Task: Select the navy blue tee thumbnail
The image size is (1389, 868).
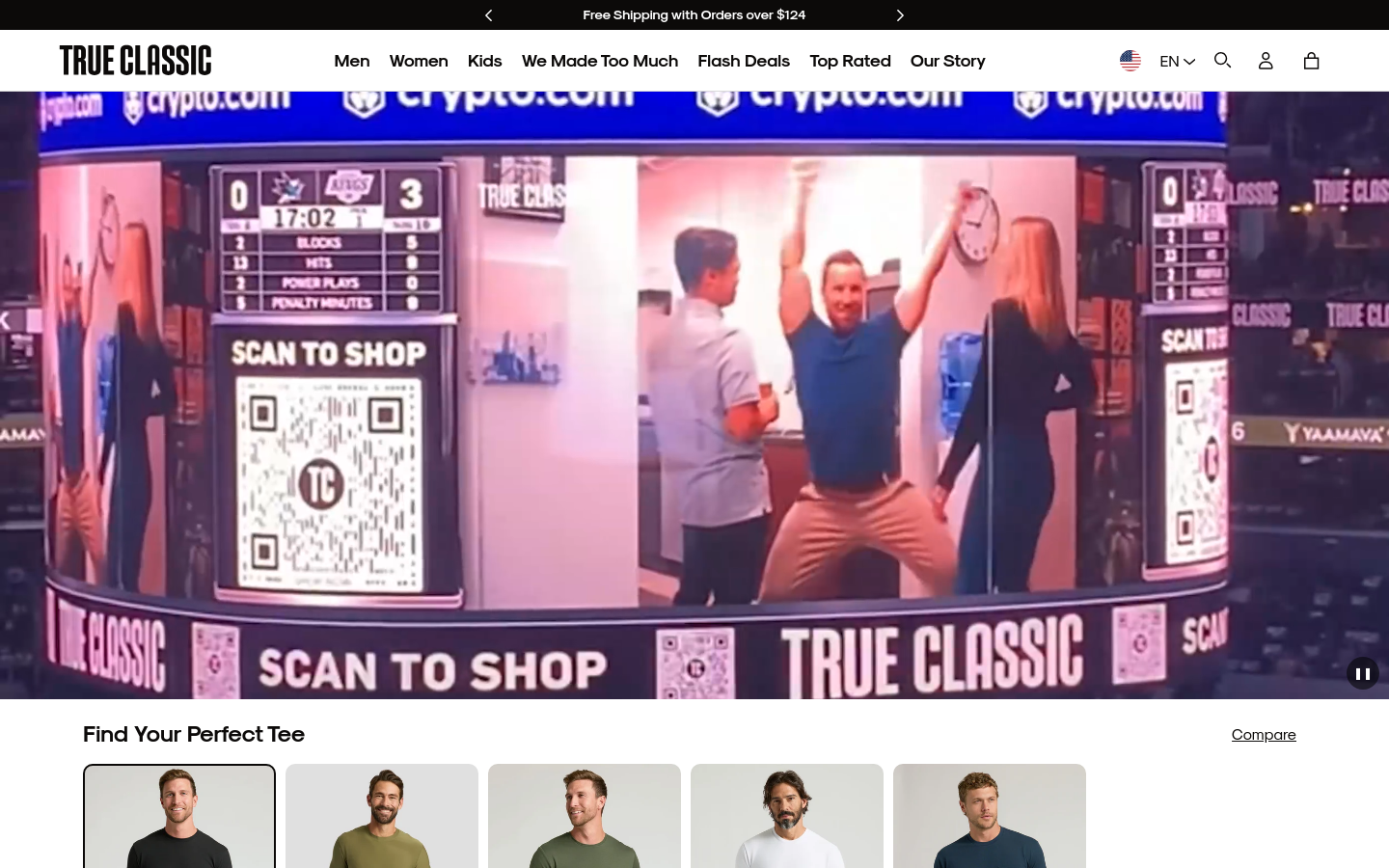Action: tap(990, 816)
